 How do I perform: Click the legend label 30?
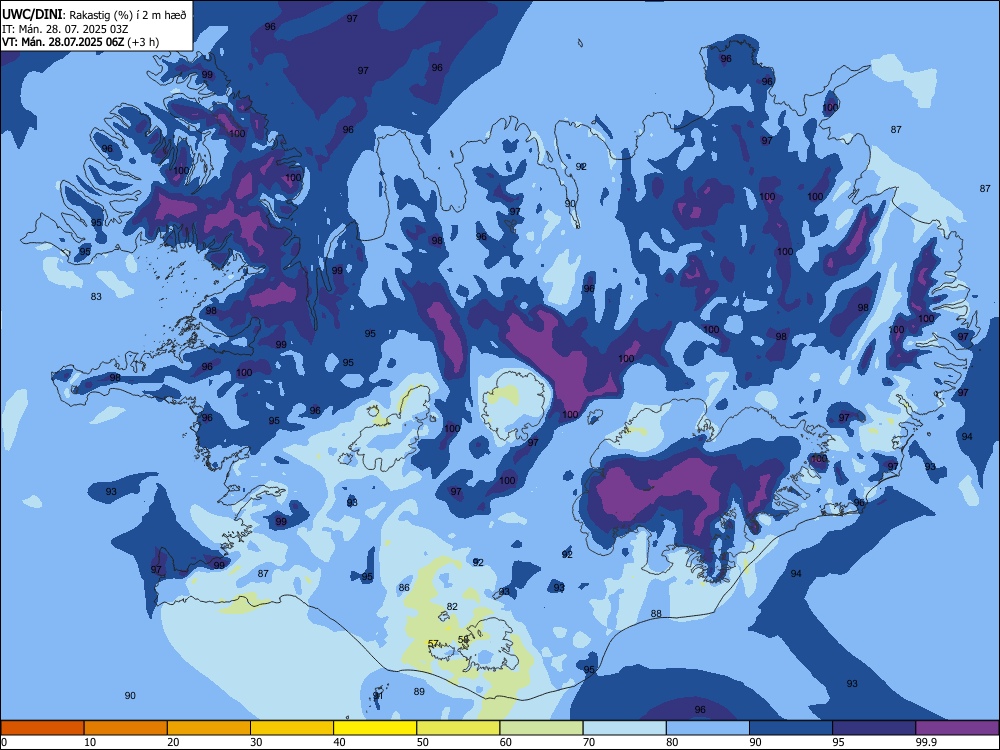[256, 742]
